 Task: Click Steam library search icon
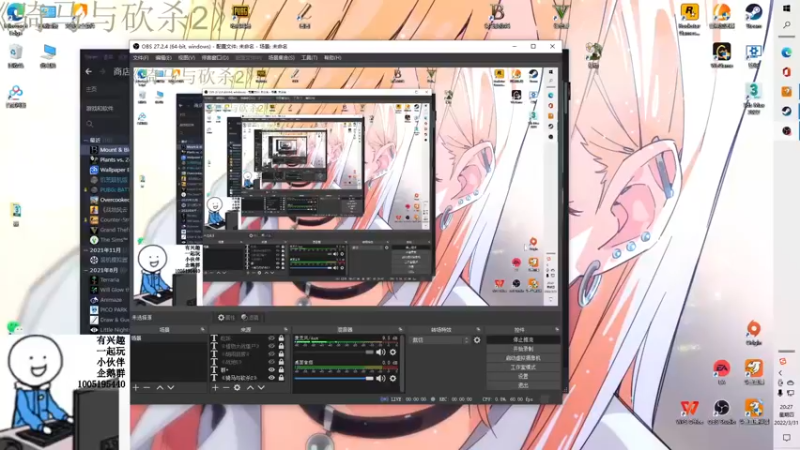[x=90, y=124]
